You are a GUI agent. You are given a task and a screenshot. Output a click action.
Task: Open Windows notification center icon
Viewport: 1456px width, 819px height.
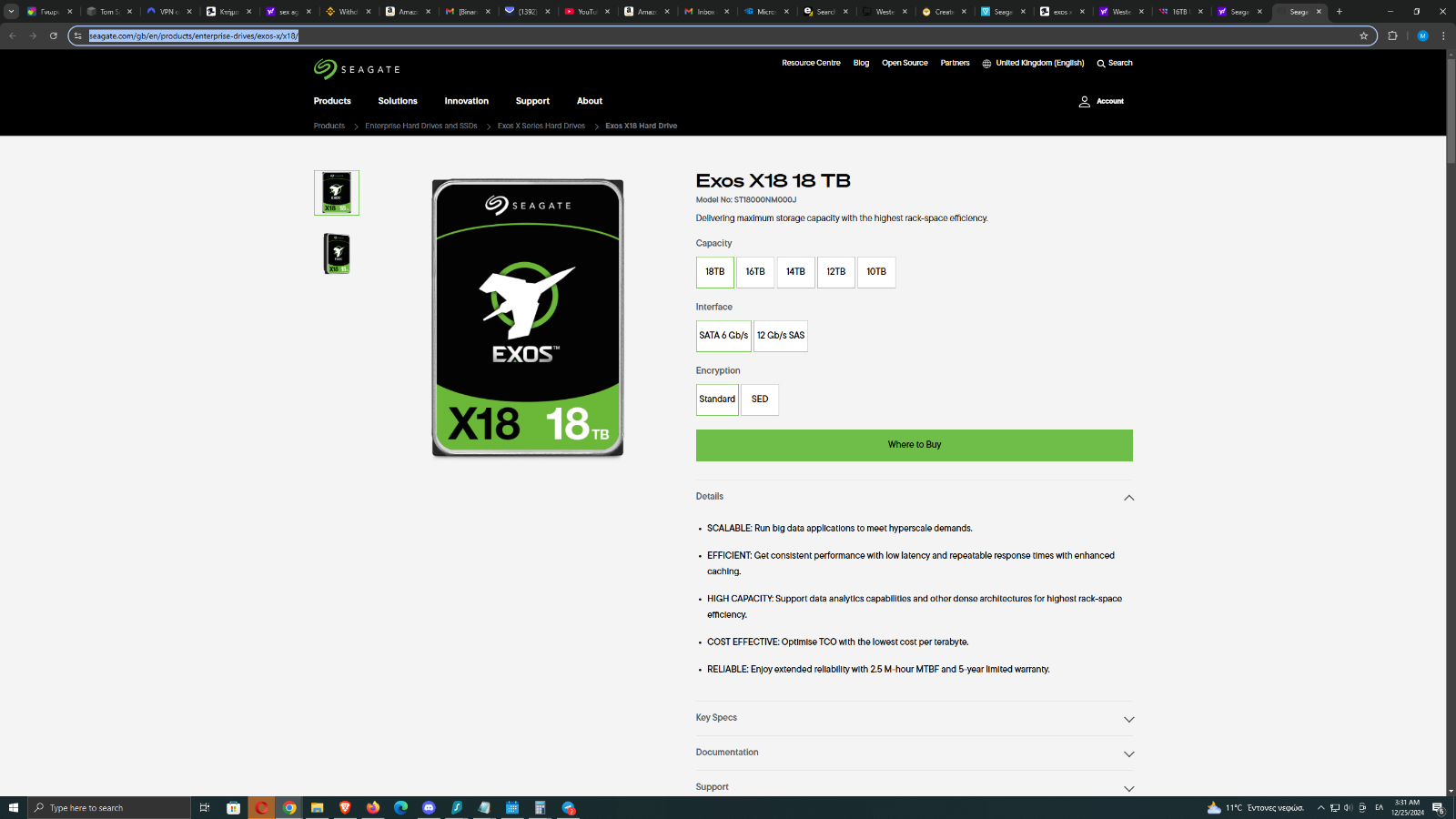click(x=1439, y=808)
